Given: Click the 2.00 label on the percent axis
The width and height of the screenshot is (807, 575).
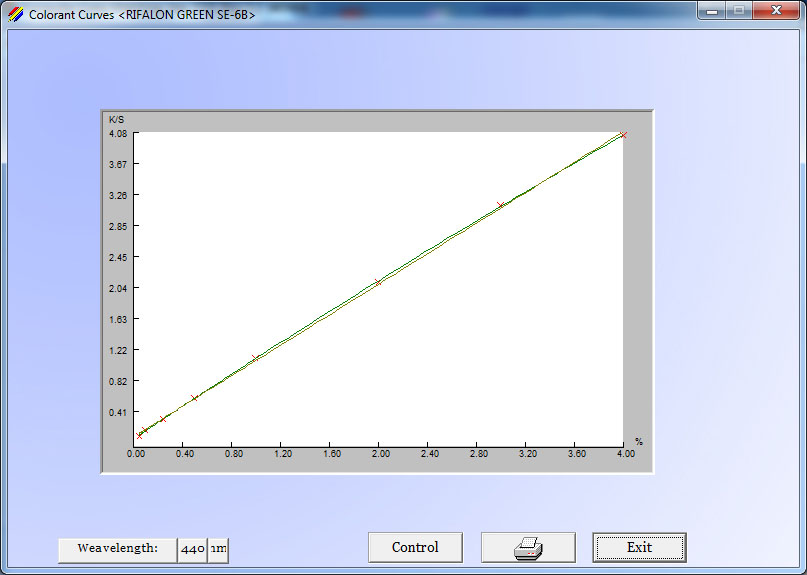Looking at the screenshot, I should click(x=381, y=454).
